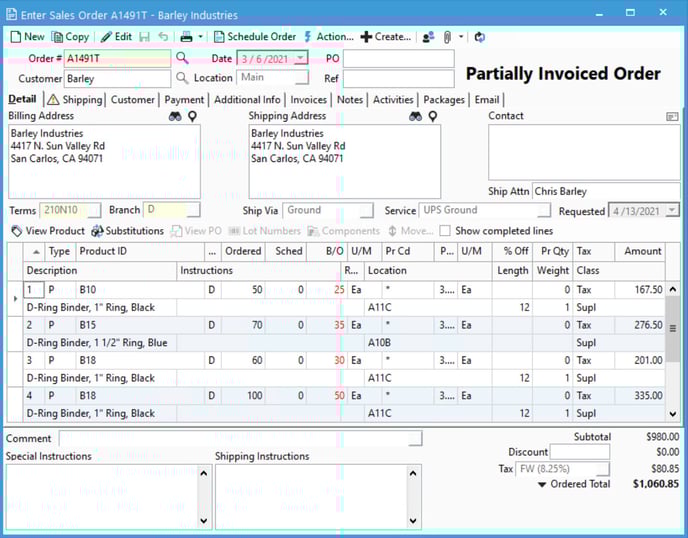Open the Requested date dropdown

(x=672, y=211)
